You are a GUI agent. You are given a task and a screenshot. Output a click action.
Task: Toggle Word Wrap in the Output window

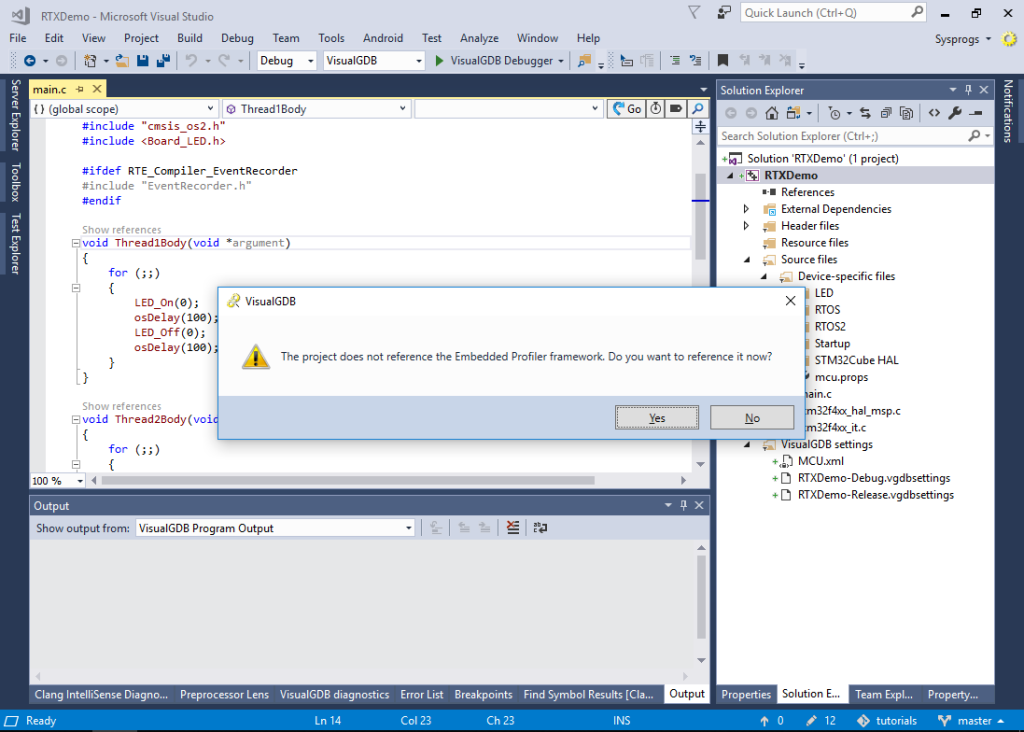[540, 527]
